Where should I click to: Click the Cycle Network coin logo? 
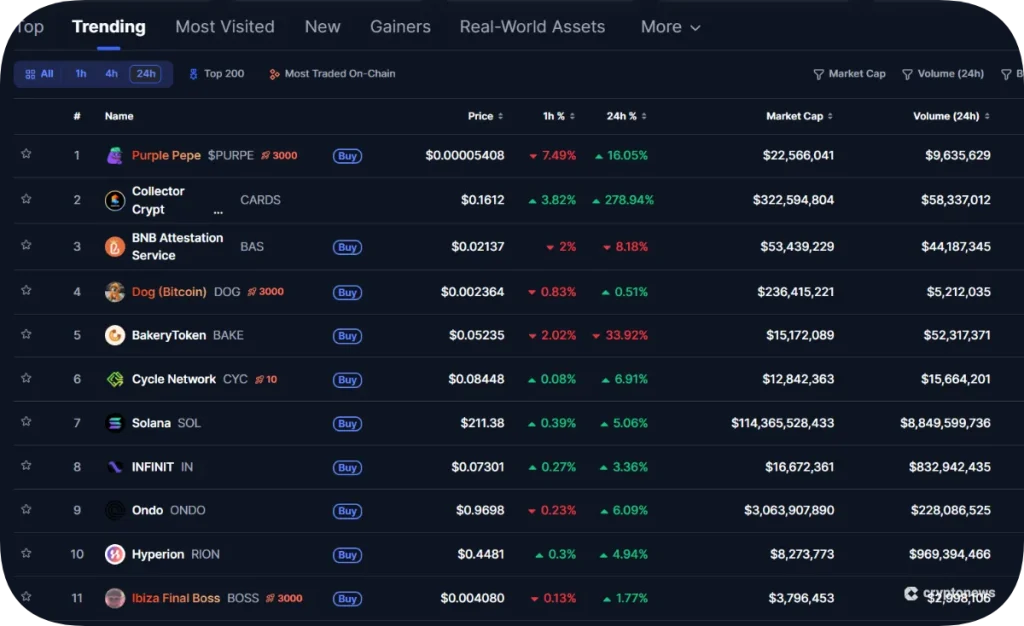click(x=115, y=379)
